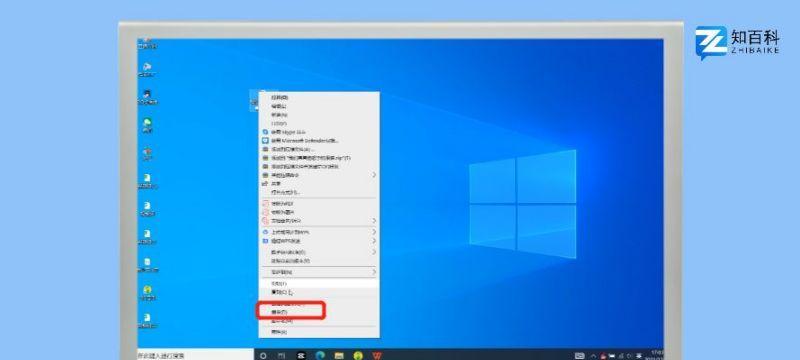Expand the submenu arrow just above the highlighted entry
Viewport: 800px width, 360px height.
(374, 272)
